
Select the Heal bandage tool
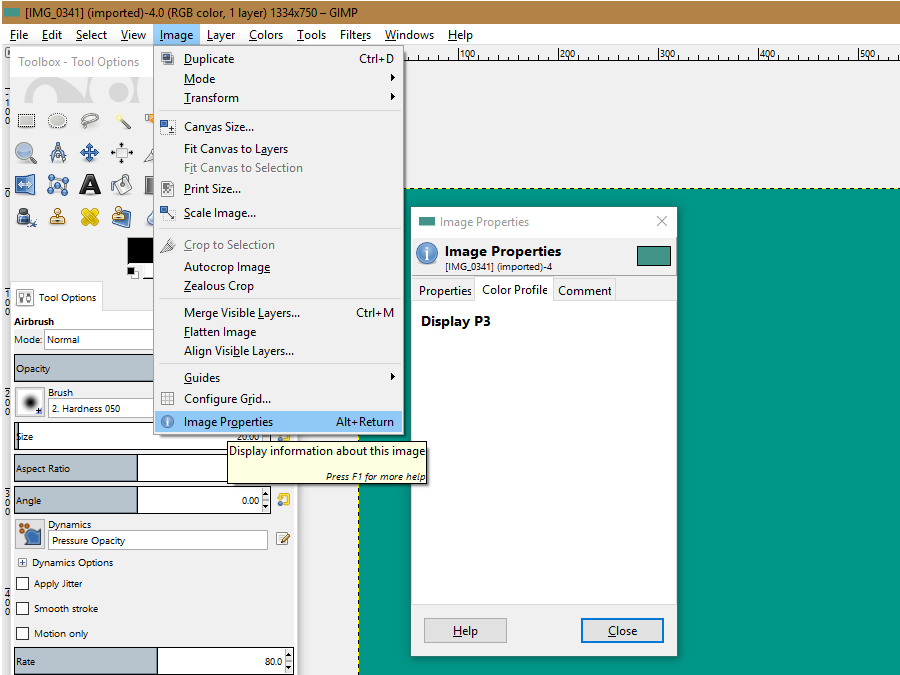coord(90,217)
